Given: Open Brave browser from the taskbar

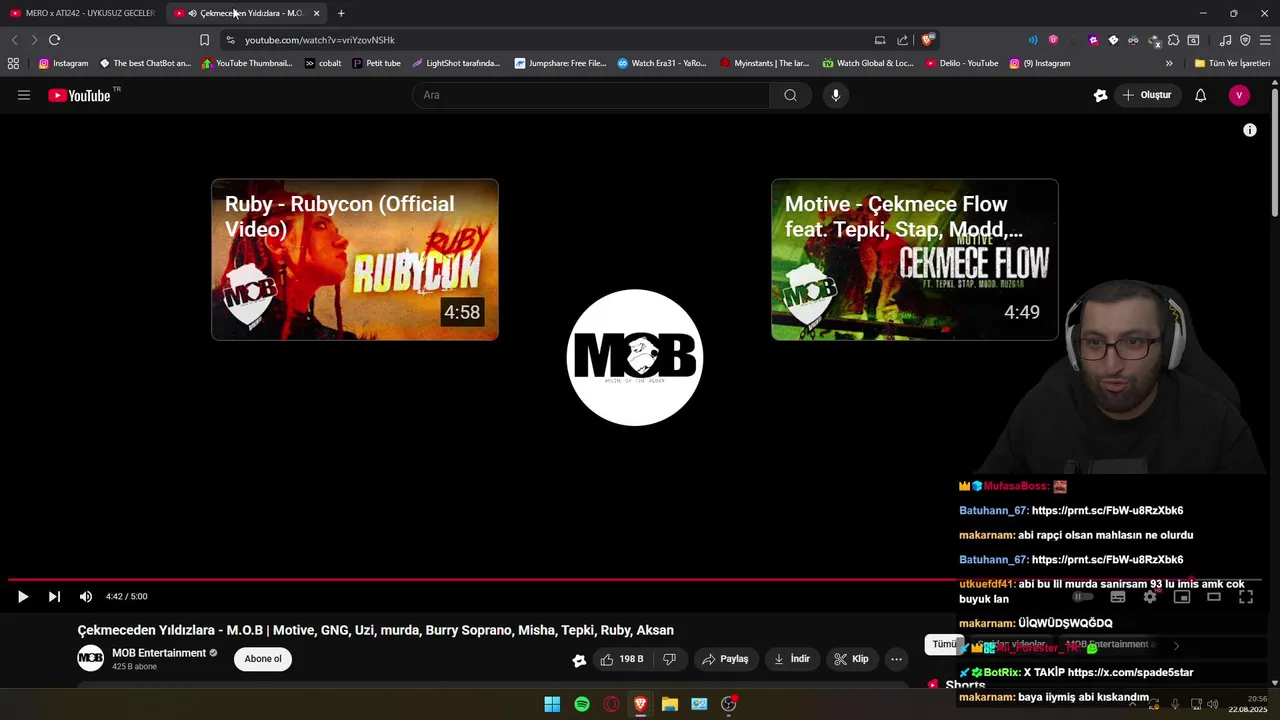Looking at the screenshot, I should 640,704.
